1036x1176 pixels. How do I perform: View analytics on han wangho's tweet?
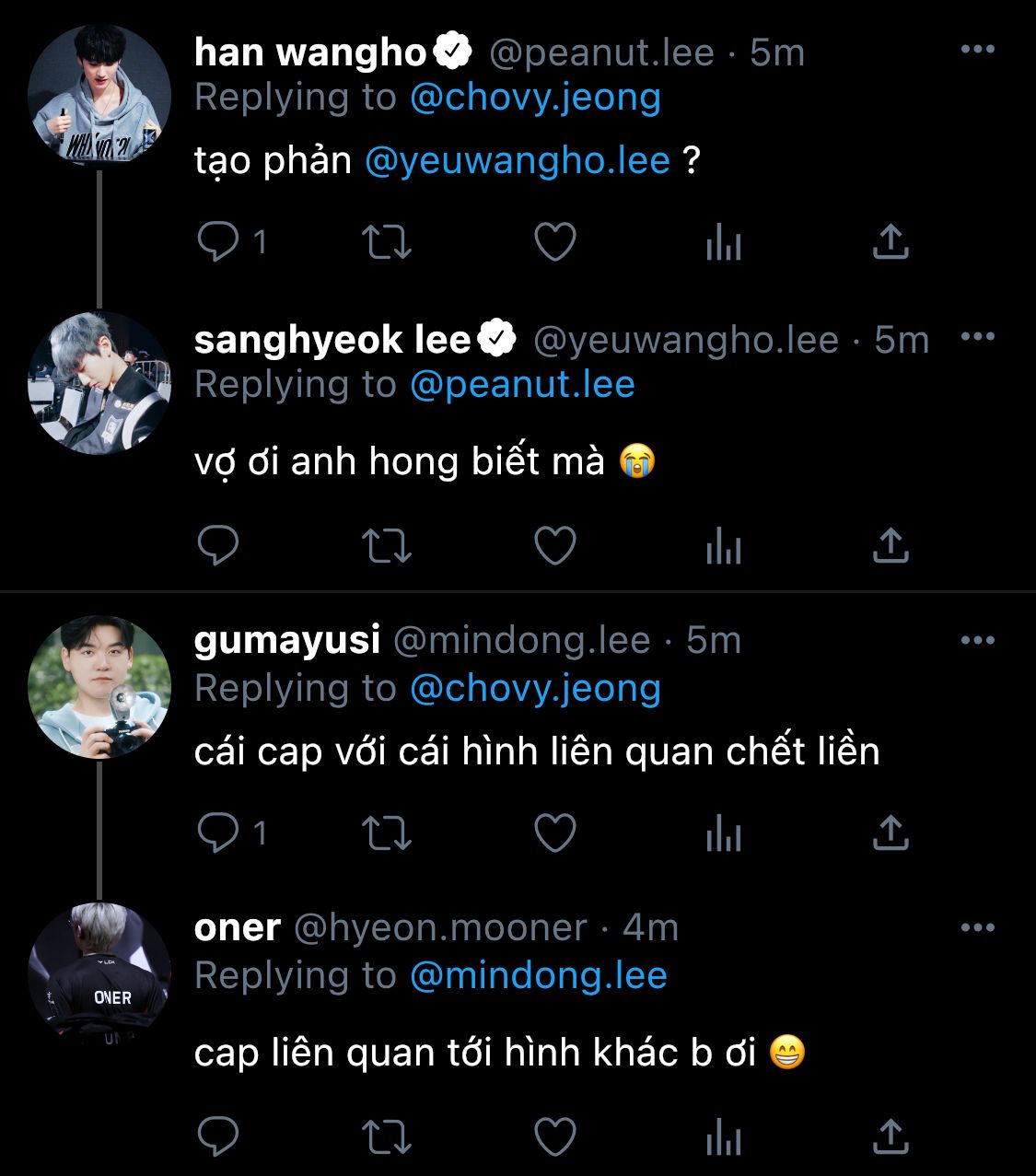coord(724,243)
